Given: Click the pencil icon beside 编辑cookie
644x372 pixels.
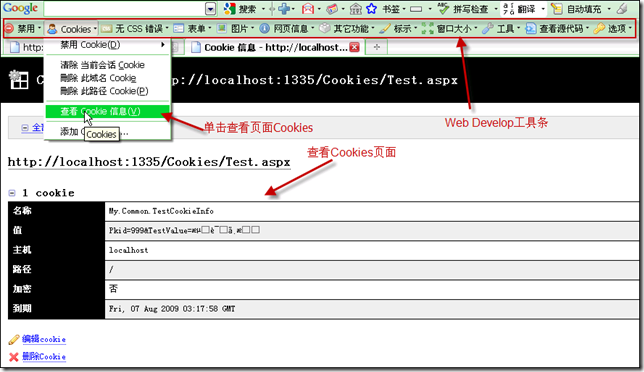Looking at the screenshot, I should (x=14, y=340).
